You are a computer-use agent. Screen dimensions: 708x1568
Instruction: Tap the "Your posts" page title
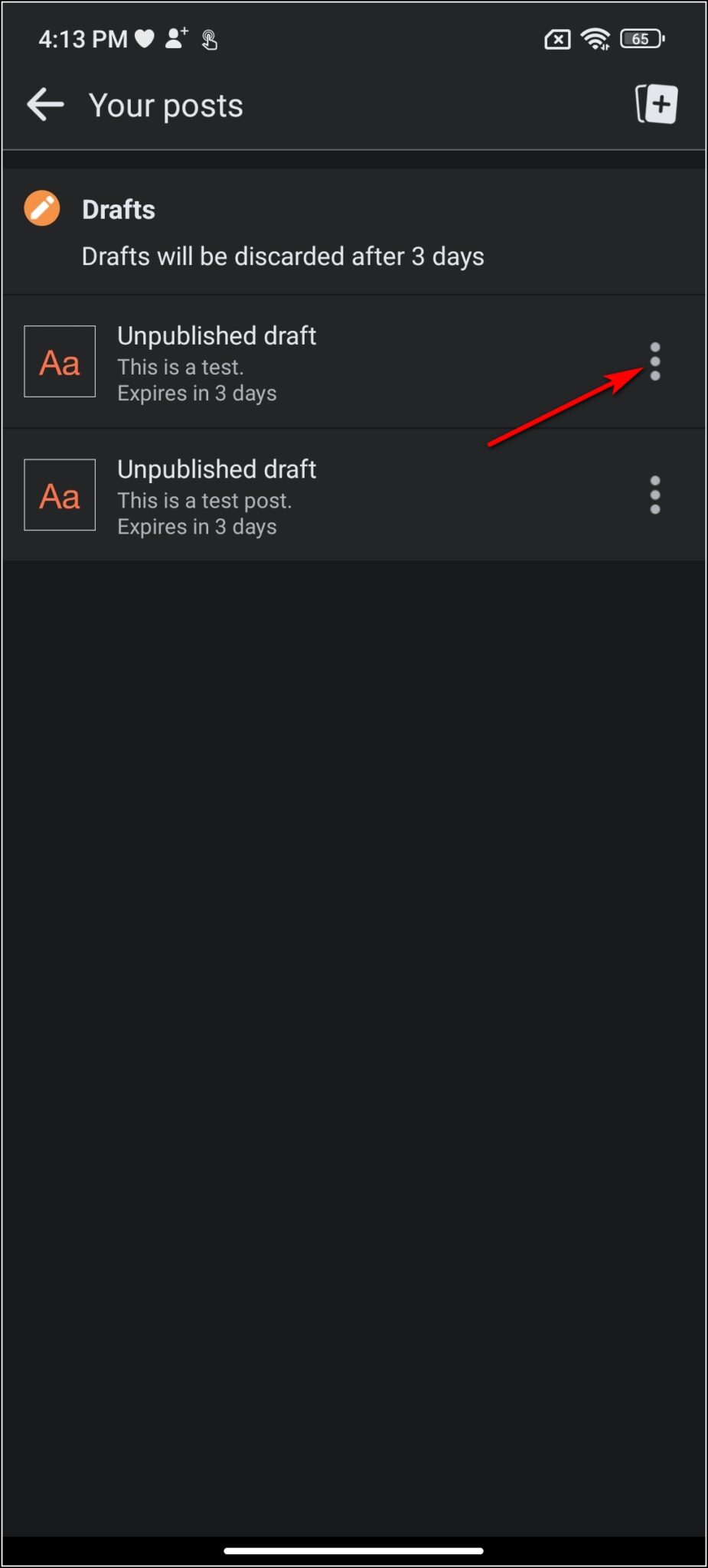166,106
